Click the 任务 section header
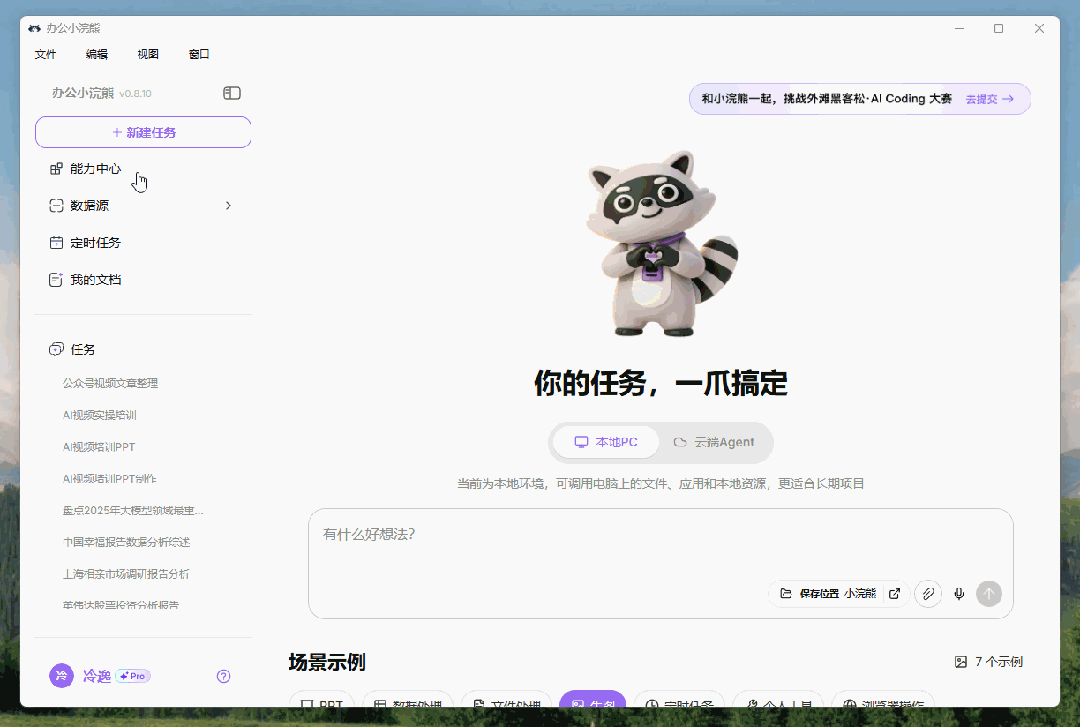Image resolution: width=1080 pixels, height=727 pixels. [72, 349]
